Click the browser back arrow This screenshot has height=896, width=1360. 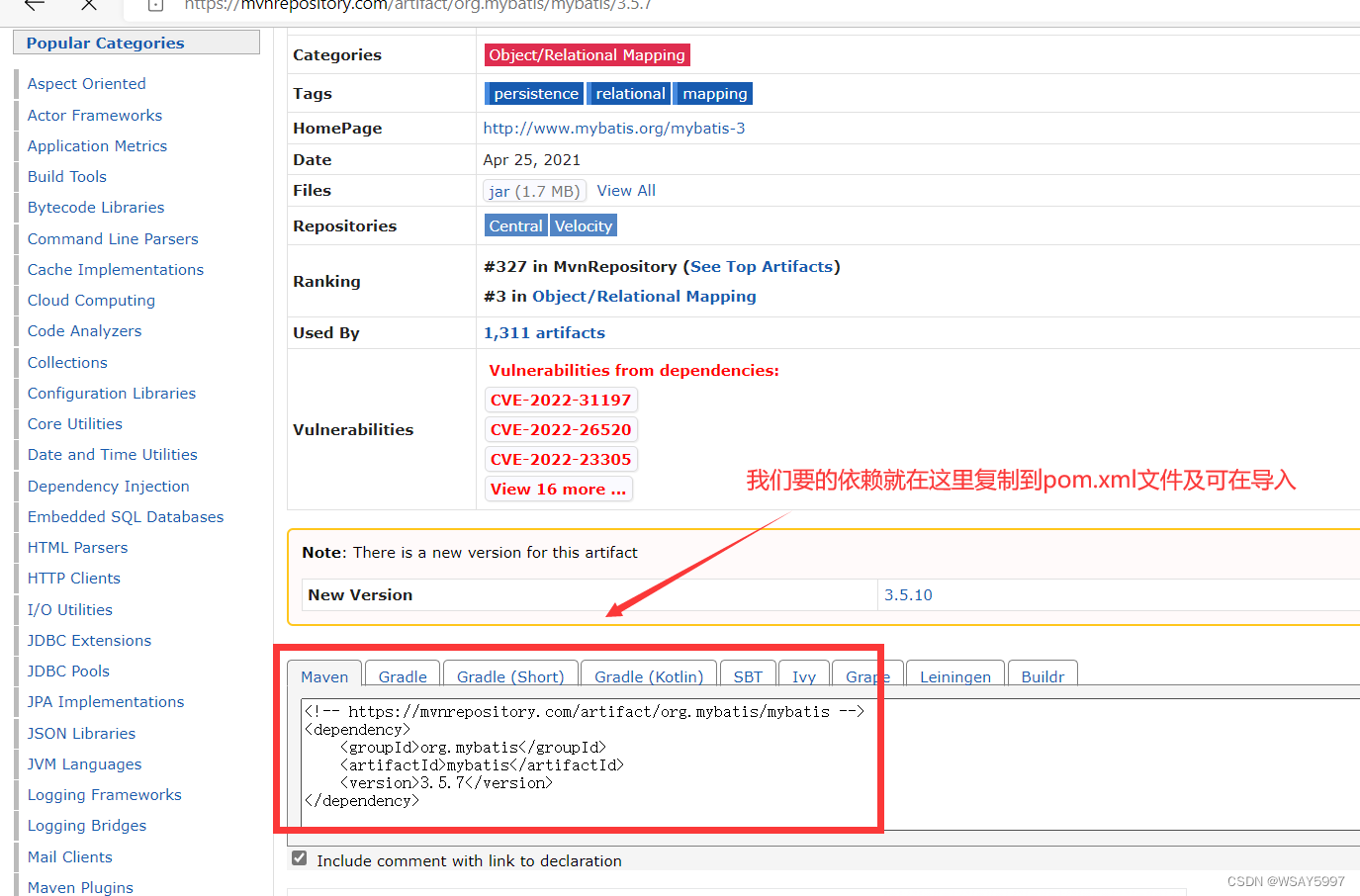[x=35, y=4]
